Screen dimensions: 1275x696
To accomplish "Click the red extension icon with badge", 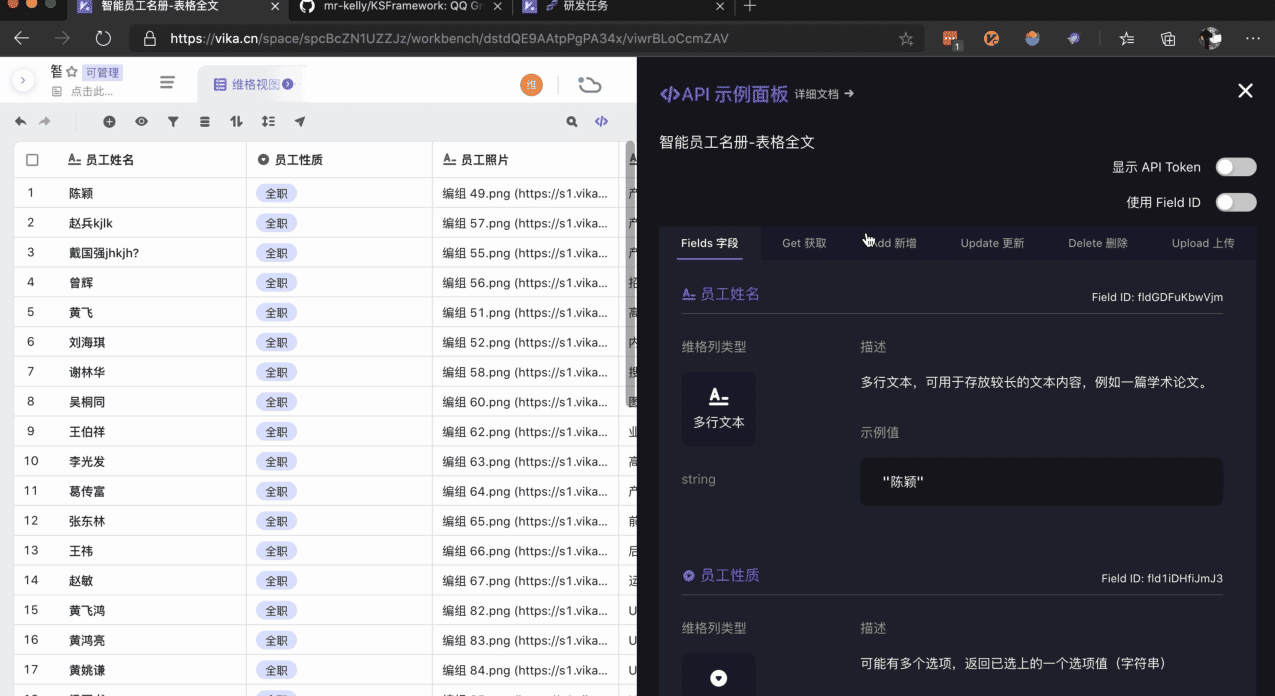I will [951, 39].
